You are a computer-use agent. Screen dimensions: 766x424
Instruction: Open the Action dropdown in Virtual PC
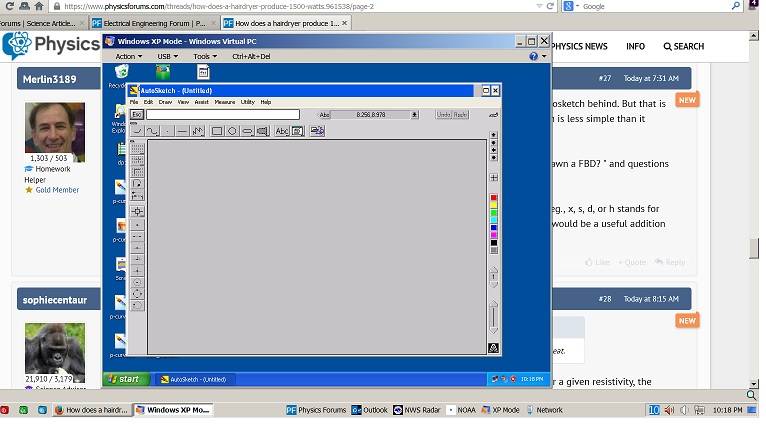[129, 56]
